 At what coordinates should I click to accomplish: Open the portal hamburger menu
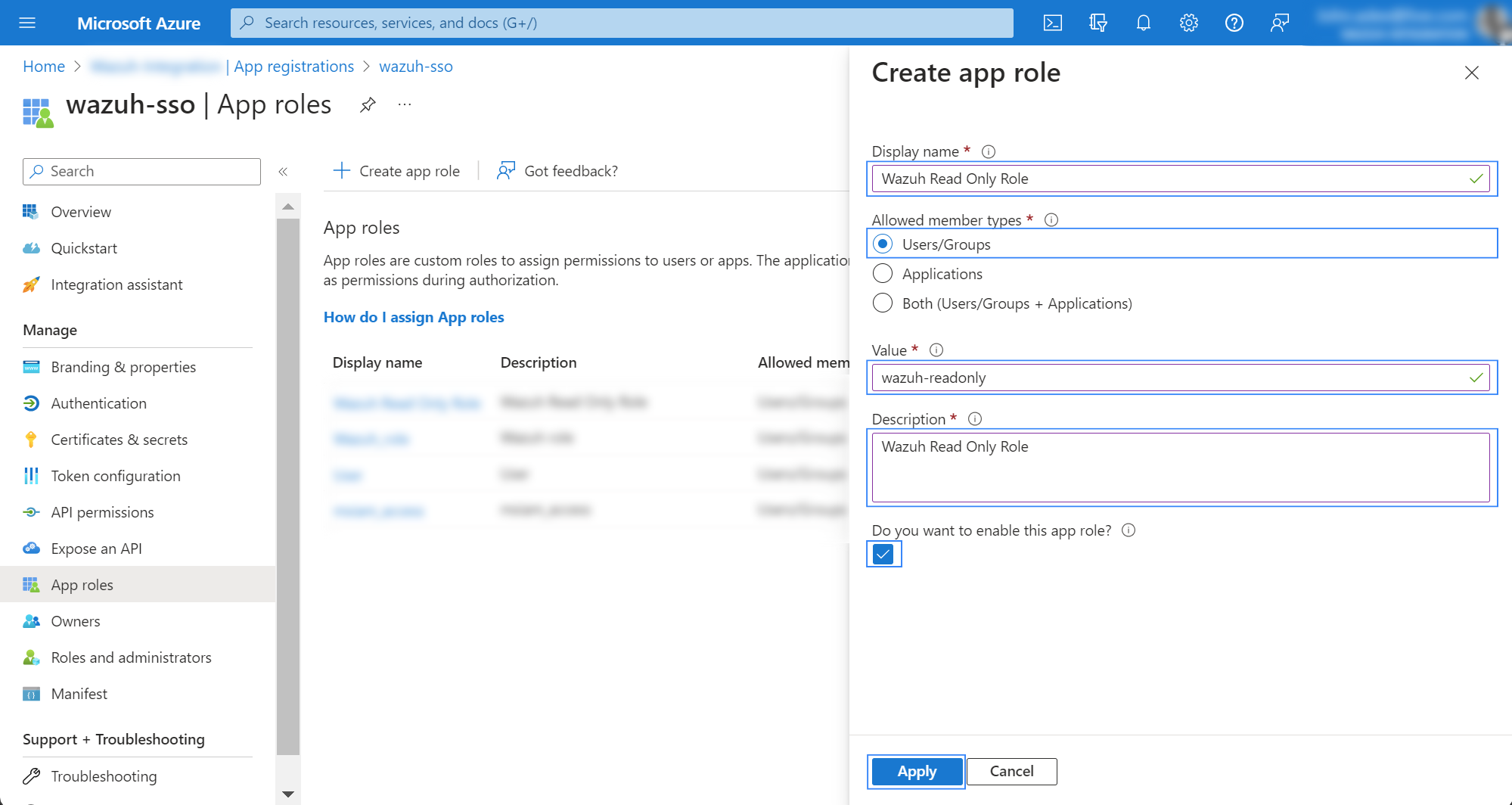coord(27,23)
